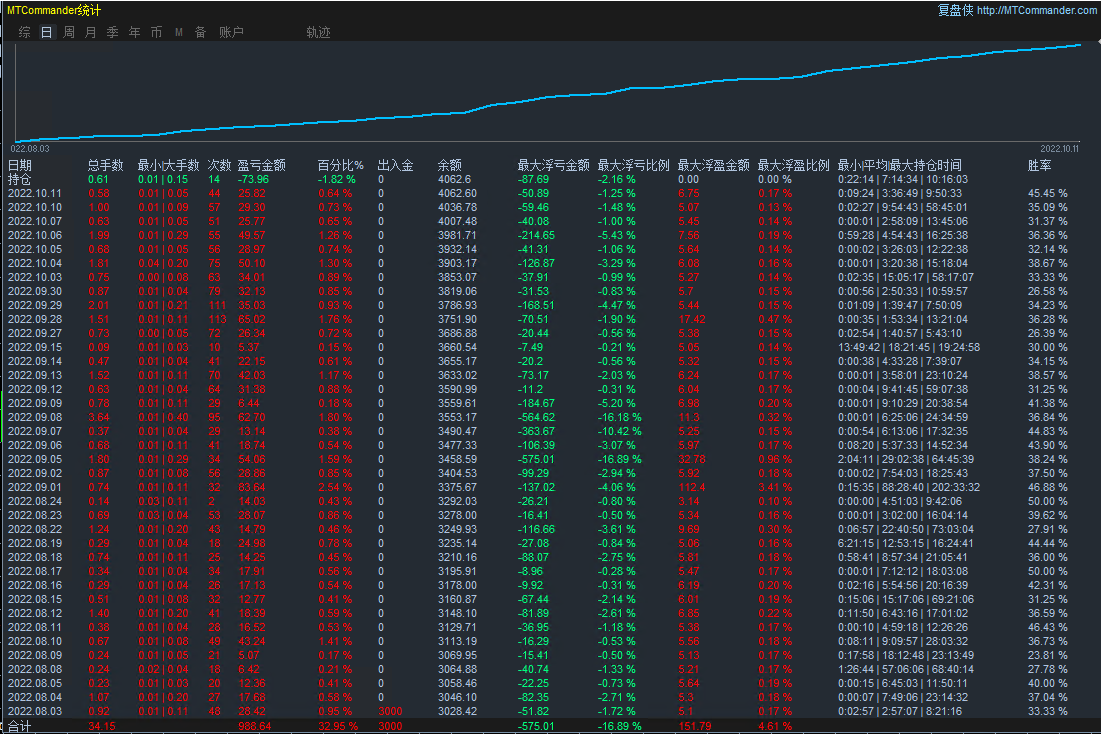Viewport: 1101px width, 734px height.
Task: Open the 季 quarterly tab
Action: click(113, 32)
